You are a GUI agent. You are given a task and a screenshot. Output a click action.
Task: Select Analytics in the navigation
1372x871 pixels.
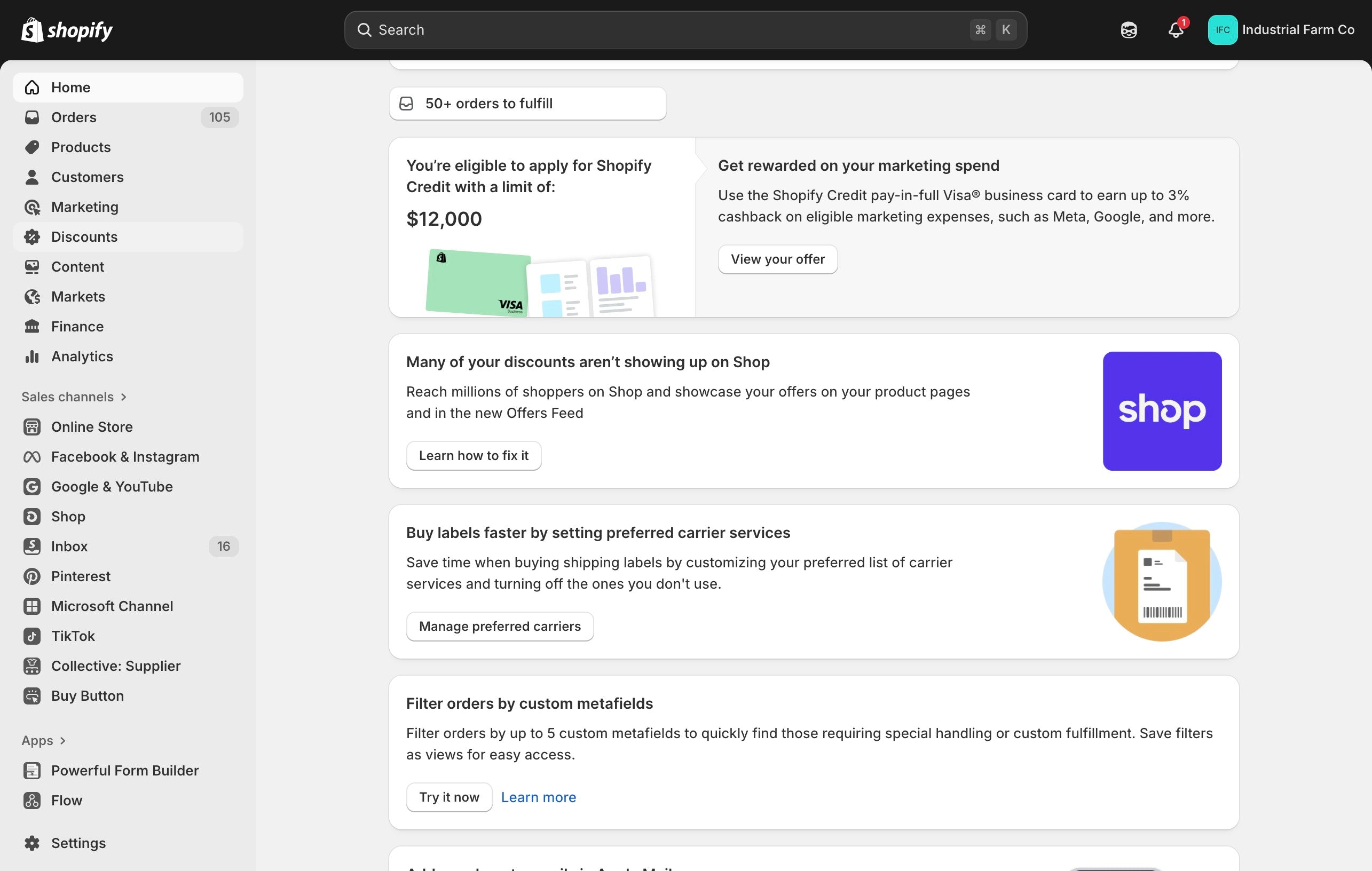82,356
